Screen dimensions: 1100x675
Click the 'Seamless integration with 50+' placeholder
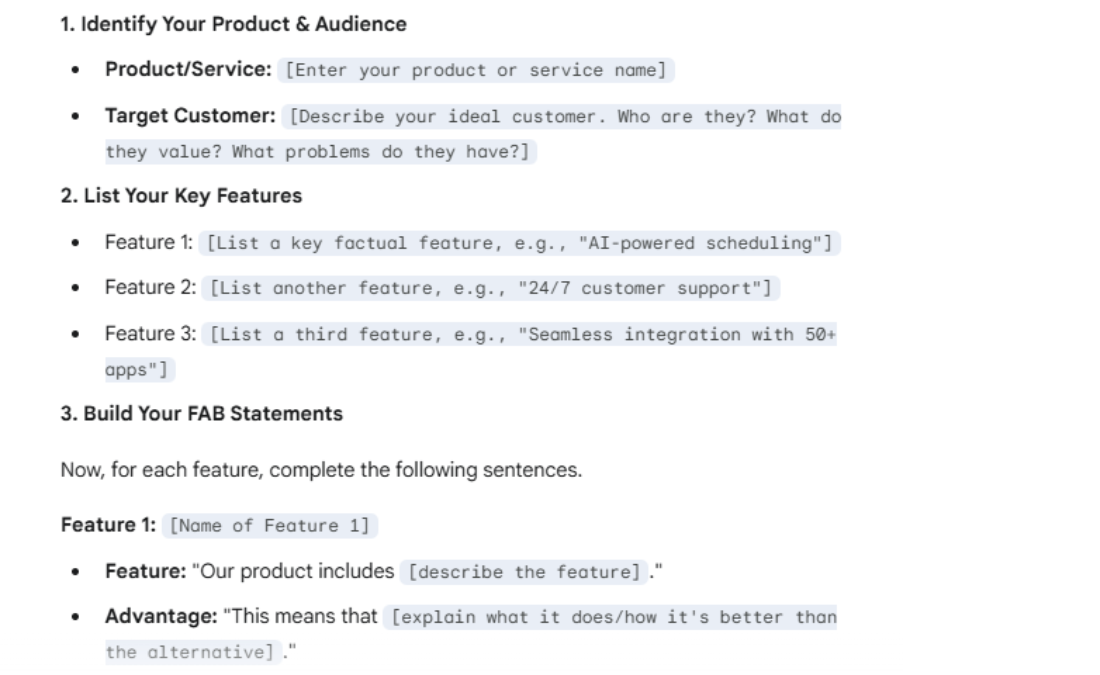coord(520,335)
